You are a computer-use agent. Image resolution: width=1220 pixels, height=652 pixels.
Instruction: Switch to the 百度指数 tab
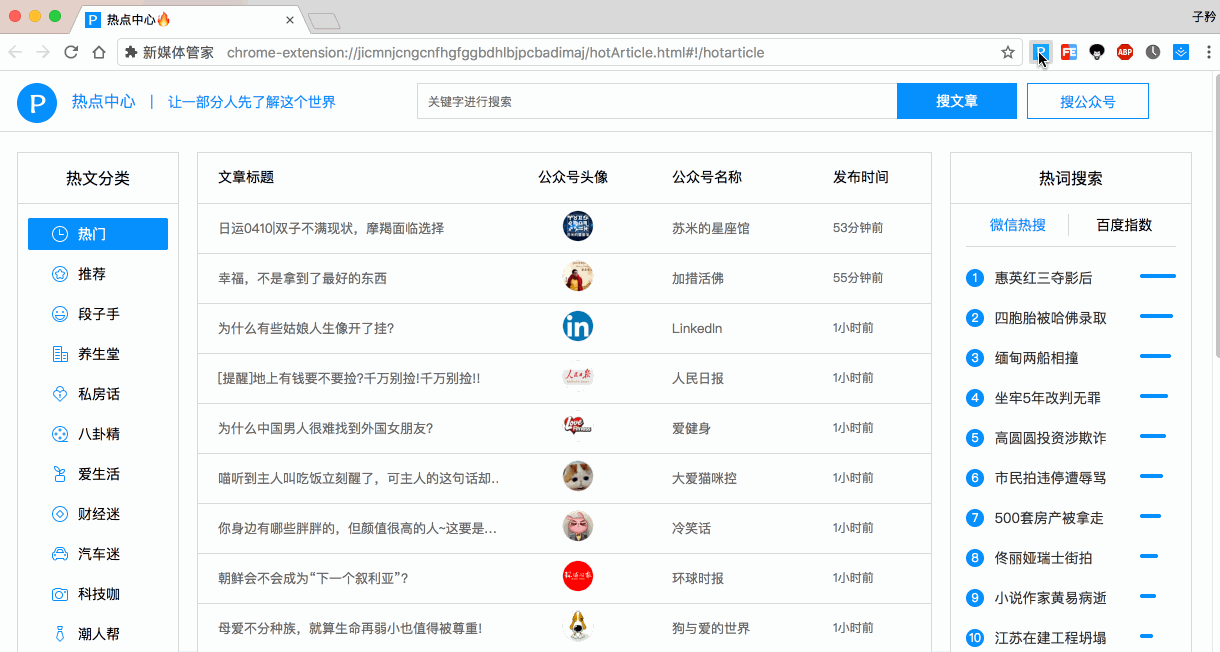[1124, 225]
